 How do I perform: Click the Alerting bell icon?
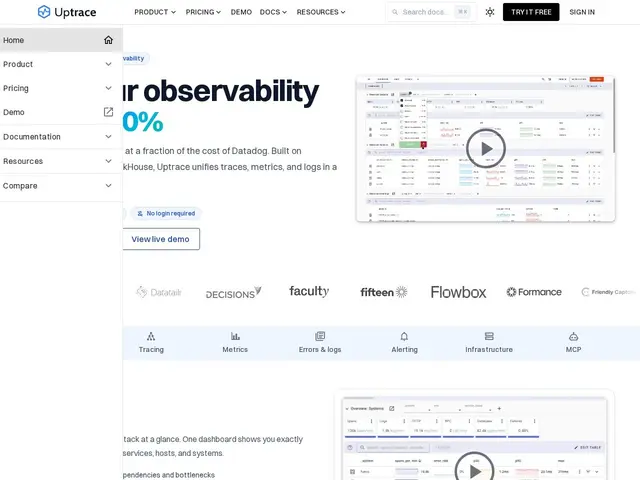click(404, 336)
